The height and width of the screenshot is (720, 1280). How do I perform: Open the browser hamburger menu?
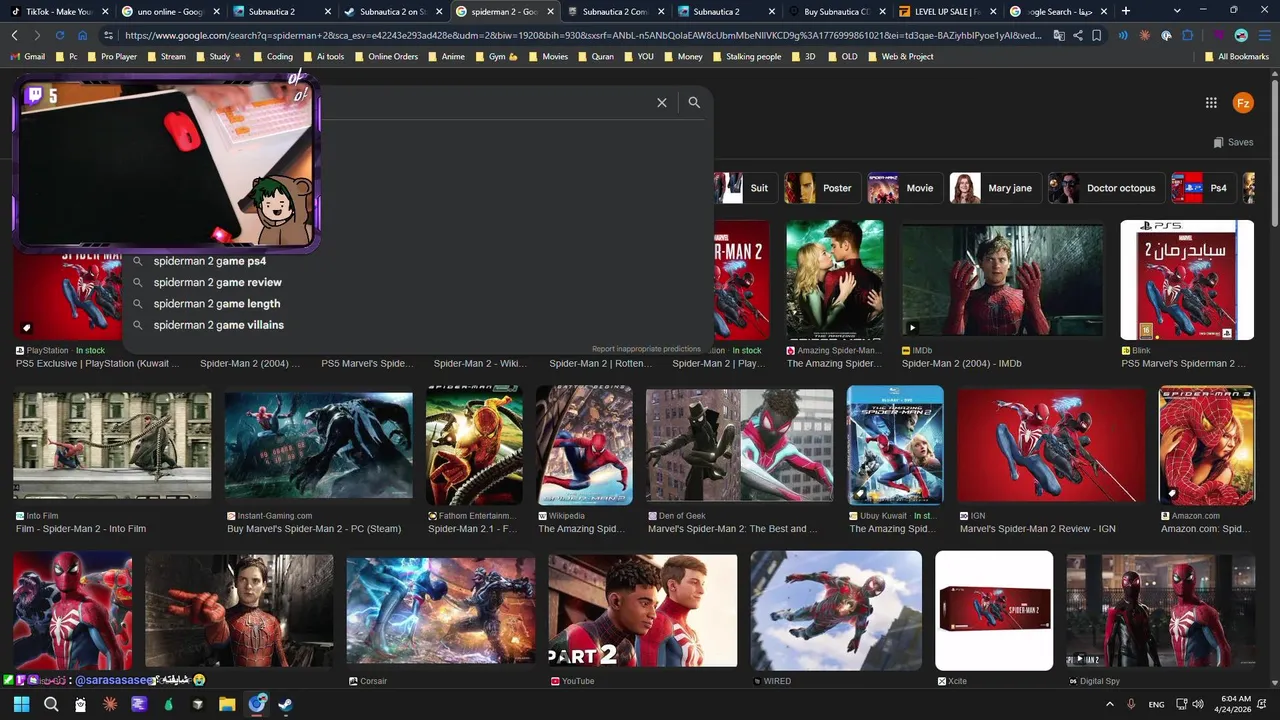tap(1265, 35)
